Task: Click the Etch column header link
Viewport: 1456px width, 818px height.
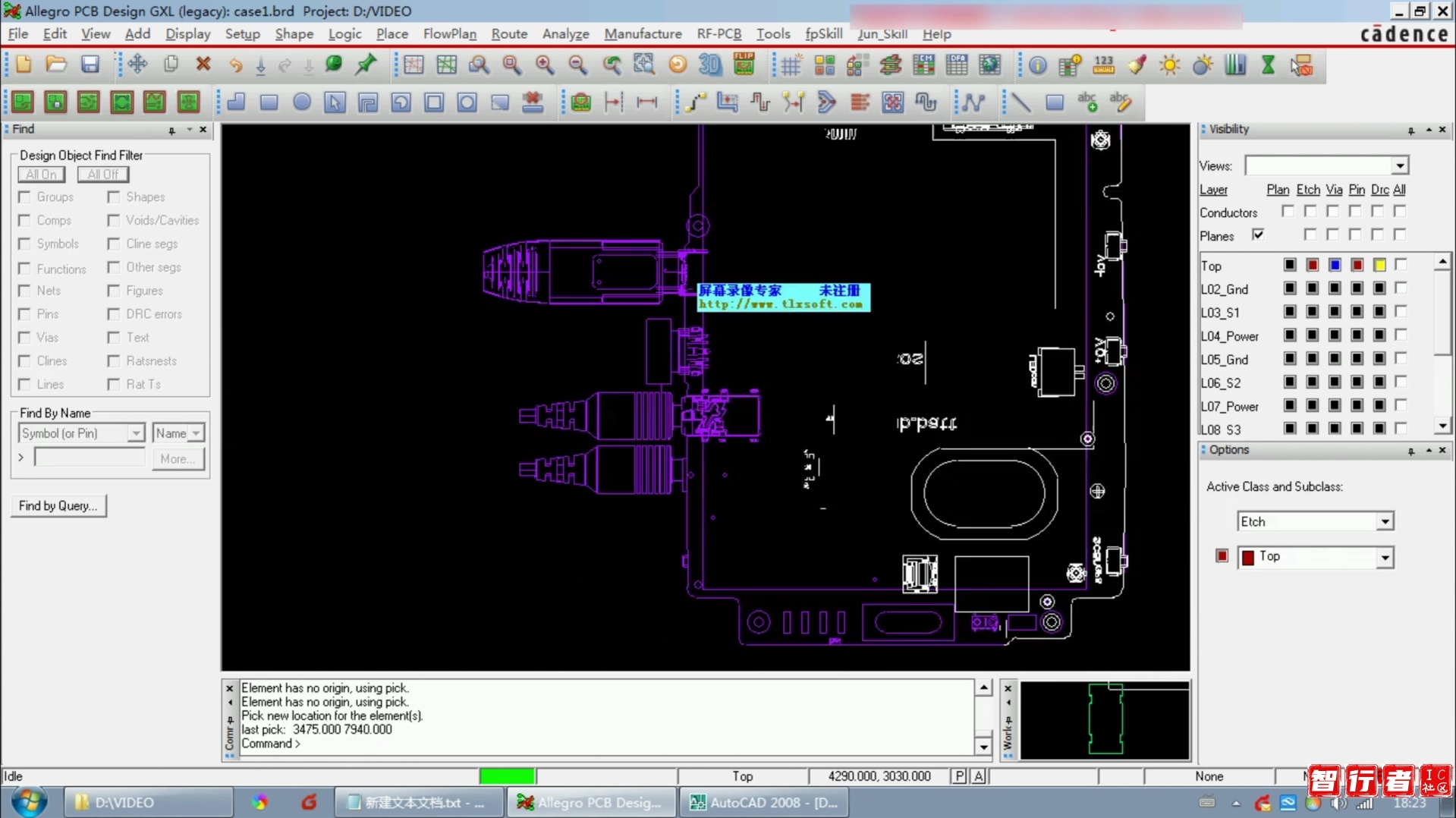Action: click(x=1307, y=190)
